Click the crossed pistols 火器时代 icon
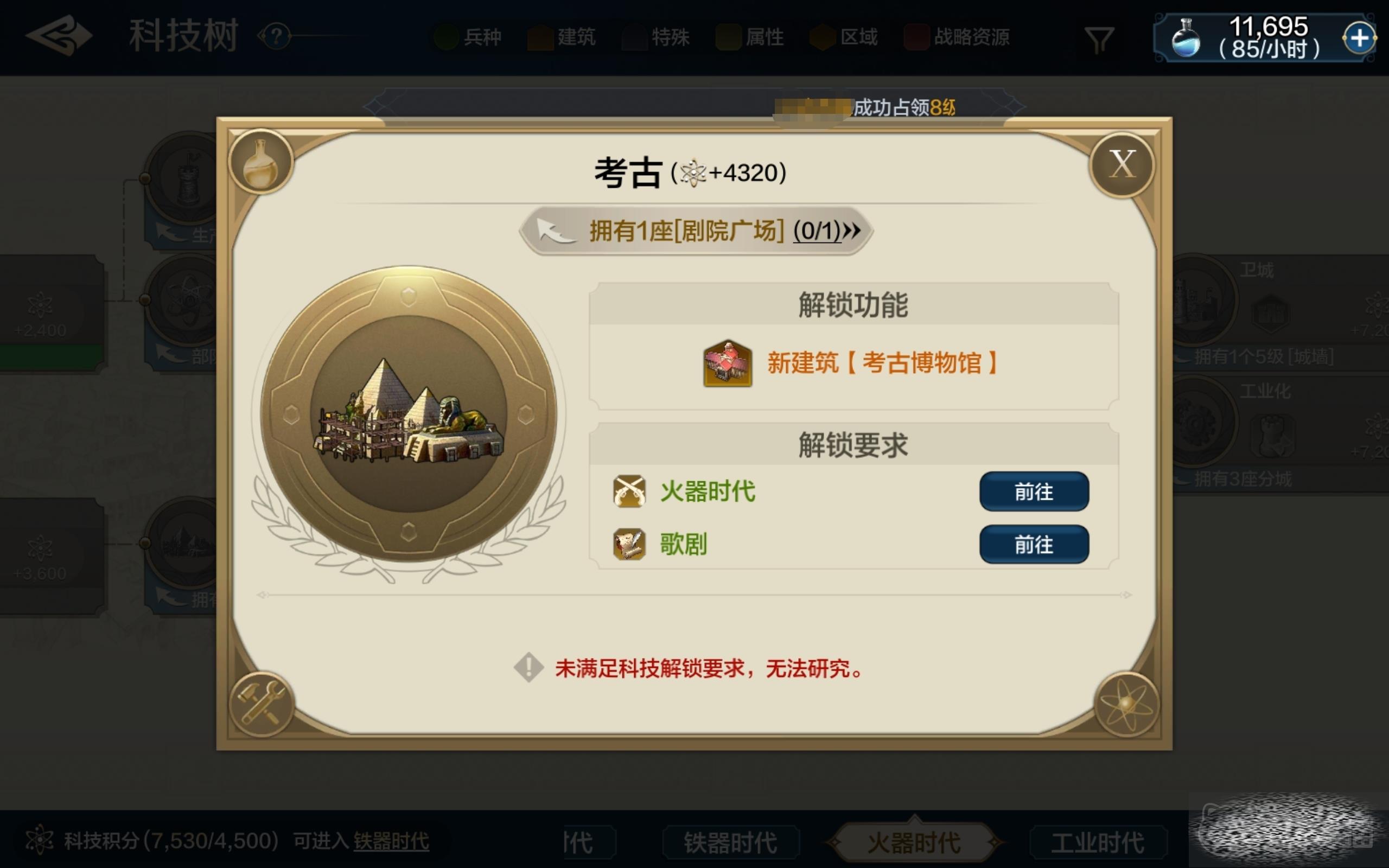 point(629,492)
